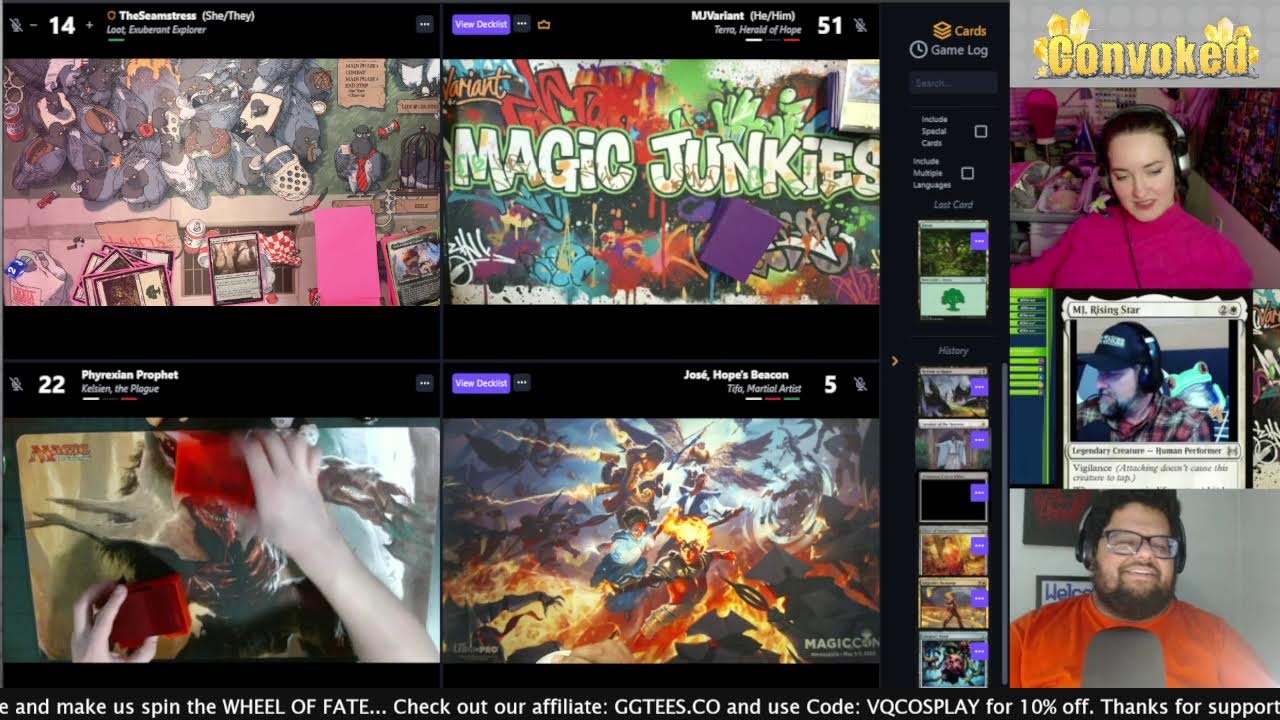1280x720 pixels.
Task: Decrease TheSeamstress life total with minus
Action: pyautogui.click(x=34, y=24)
